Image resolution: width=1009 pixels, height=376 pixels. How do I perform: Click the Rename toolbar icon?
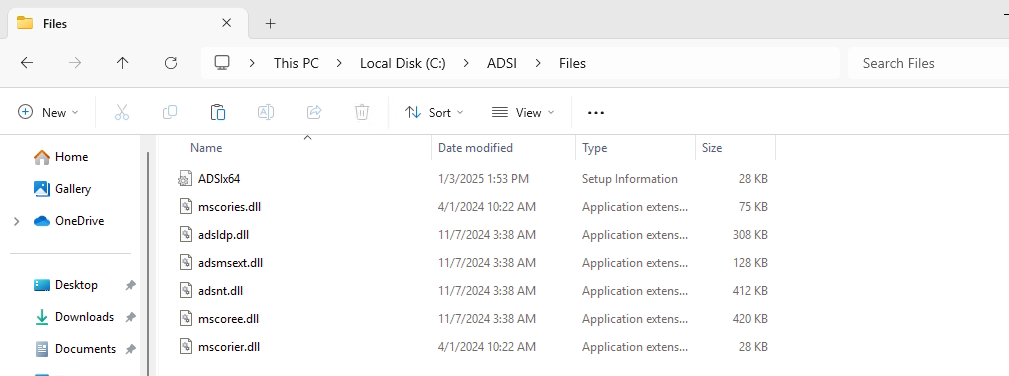point(266,112)
